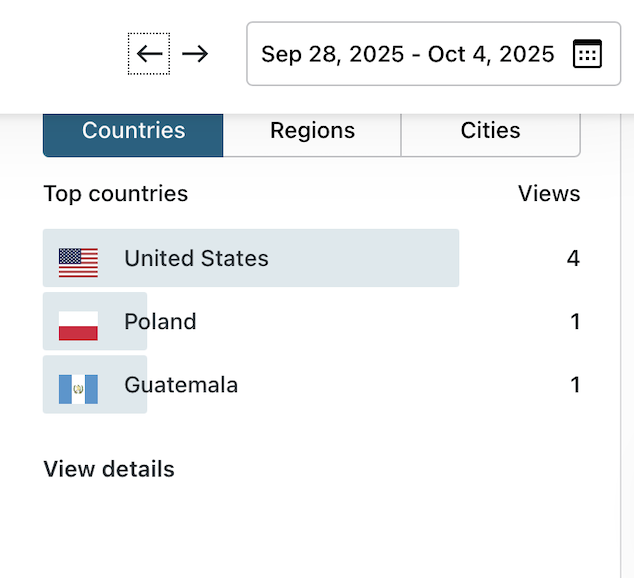Open the Sep 28 - Oct 4 date range
Screen dimensions: 634x578
[x=407, y=54]
